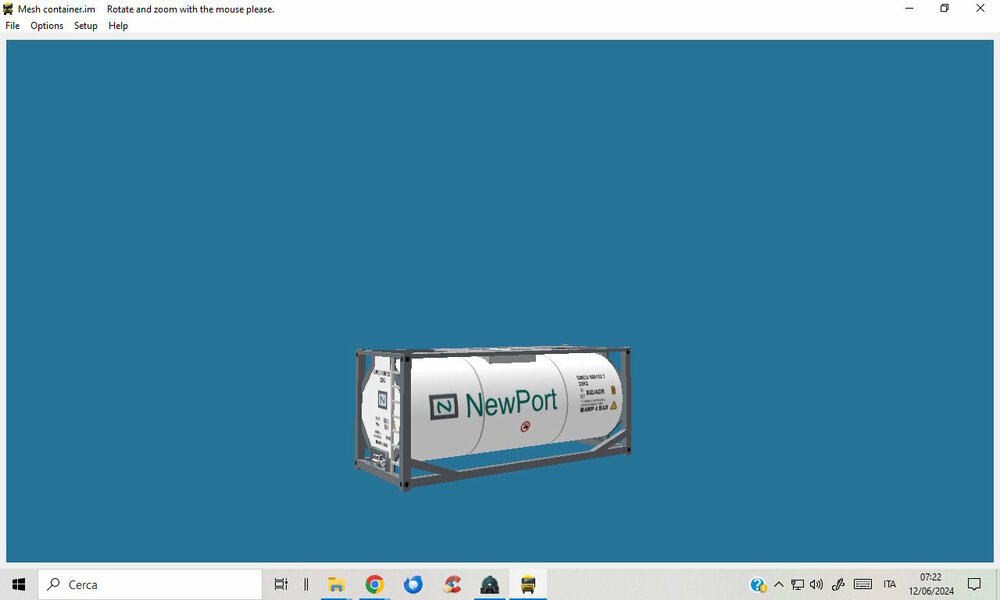Switch ITA input language indicator
This screenshot has width=1000, height=600.
tap(890, 585)
